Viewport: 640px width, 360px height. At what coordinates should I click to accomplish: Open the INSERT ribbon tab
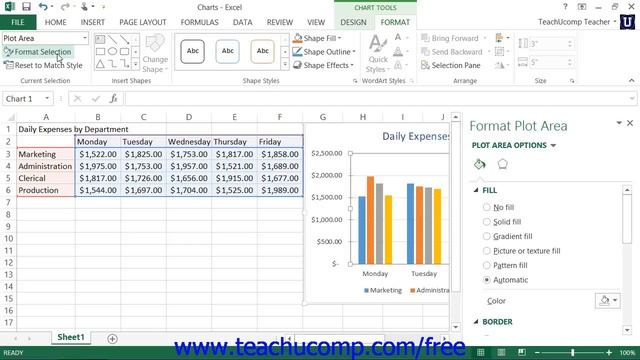(93, 22)
